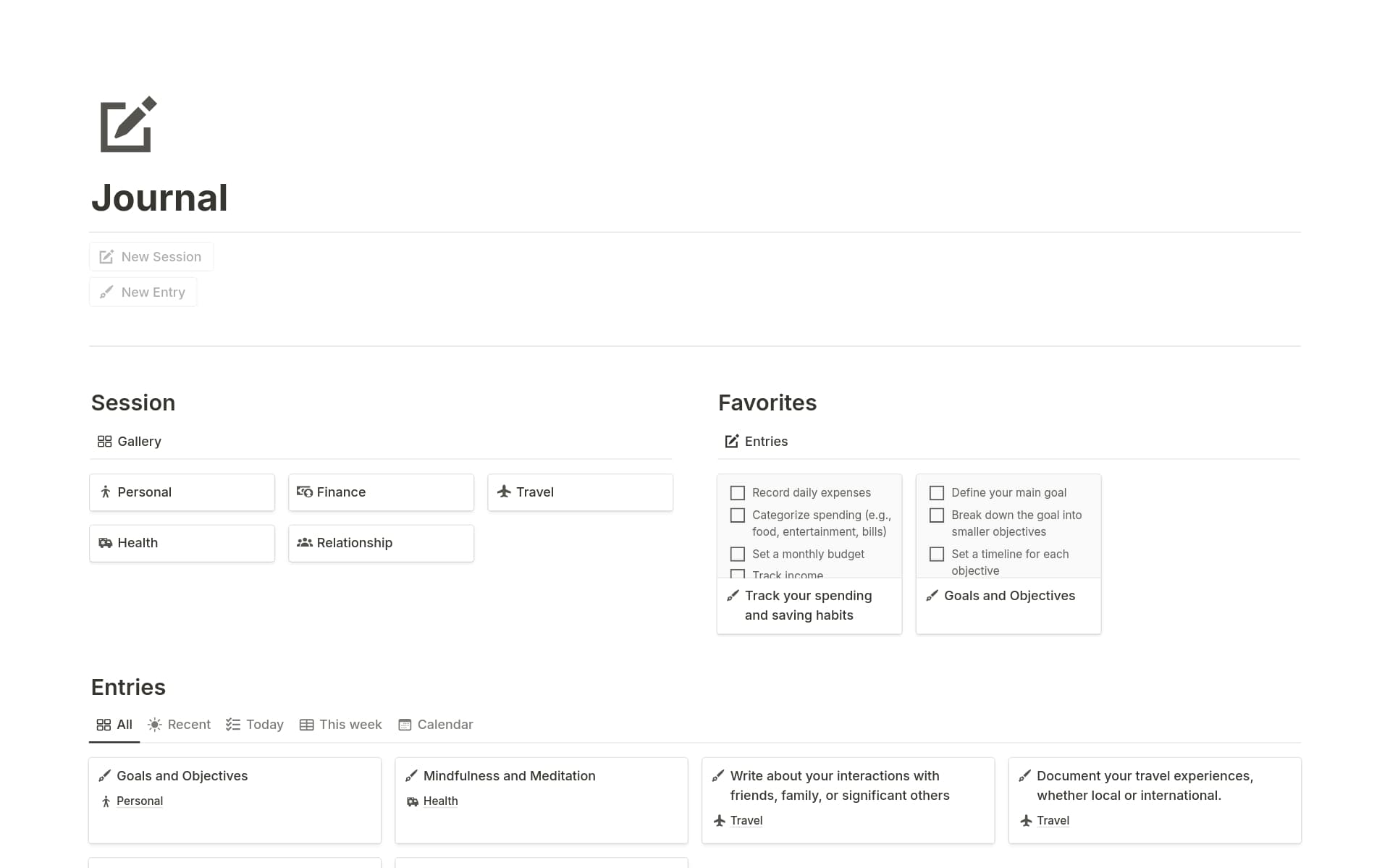Screen dimensions: 1390x868
Task: Switch to the Calendar view tab
Action: click(434, 724)
